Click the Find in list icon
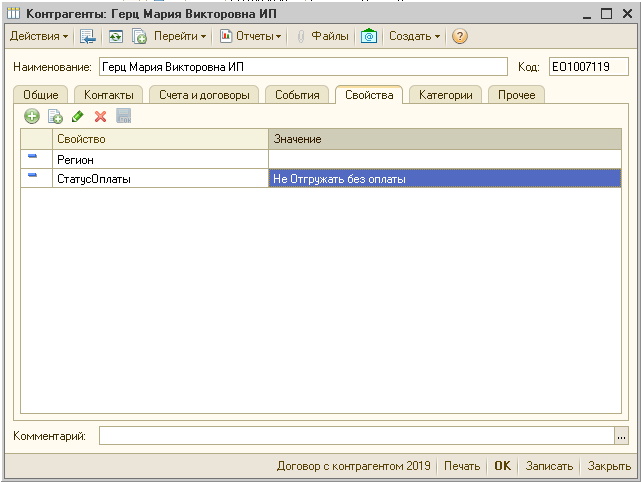The width and height of the screenshot is (641, 482). pos(89,36)
